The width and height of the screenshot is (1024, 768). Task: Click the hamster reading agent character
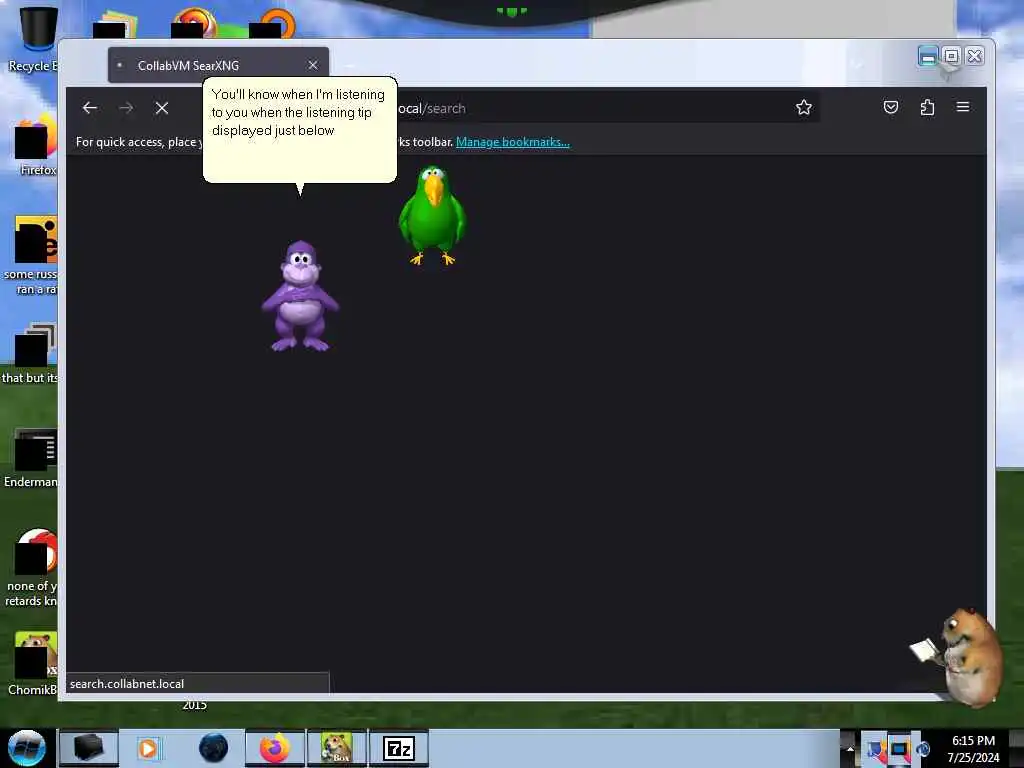click(960, 656)
